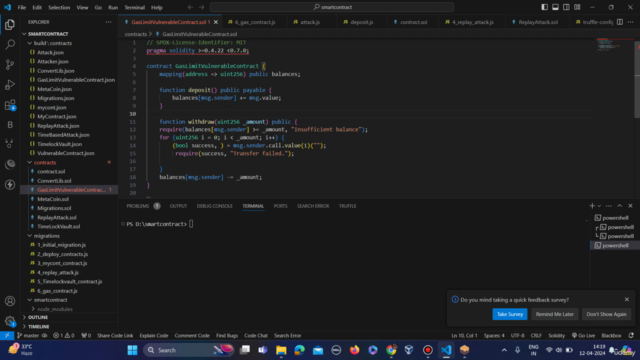Viewport: 640px width, 360px height.
Task: Navigate forward with the arrow in title bar
Action: tap(202, 7)
